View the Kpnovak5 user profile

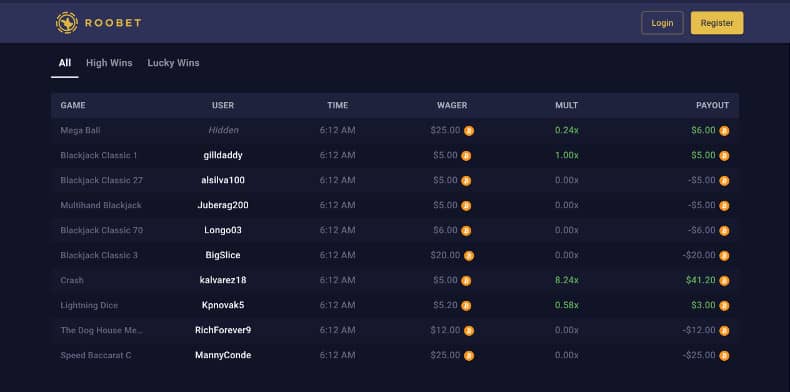click(223, 305)
